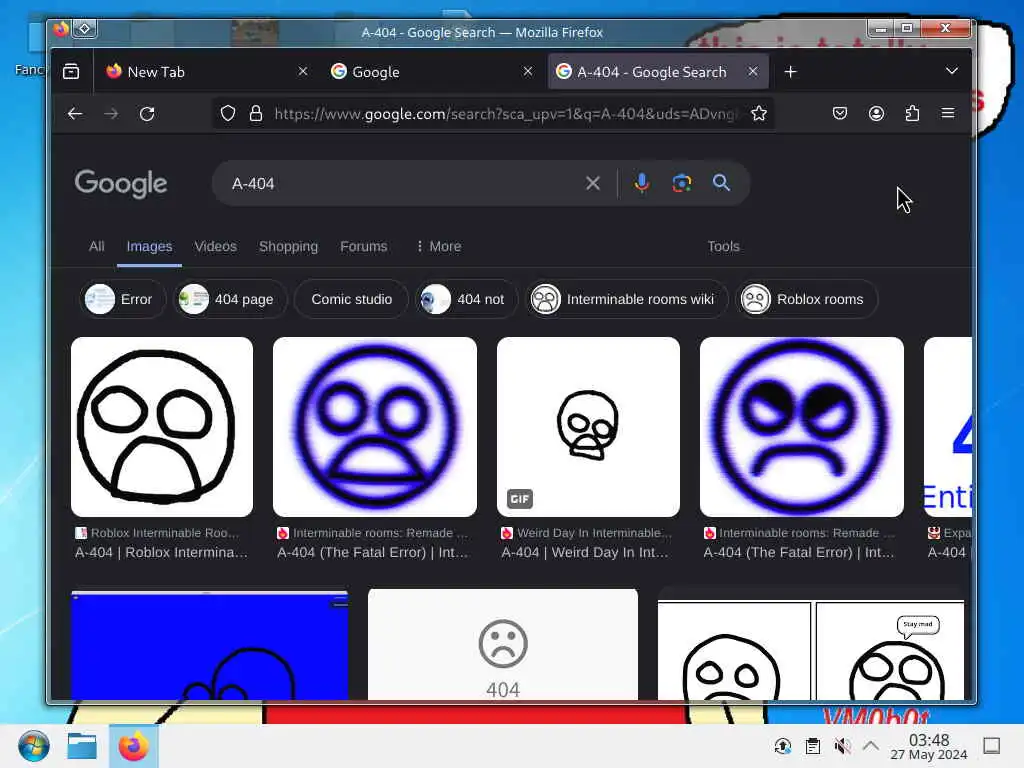Close the New Tab tab
The width and height of the screenshot is (1024, 768).
point(302,71)
